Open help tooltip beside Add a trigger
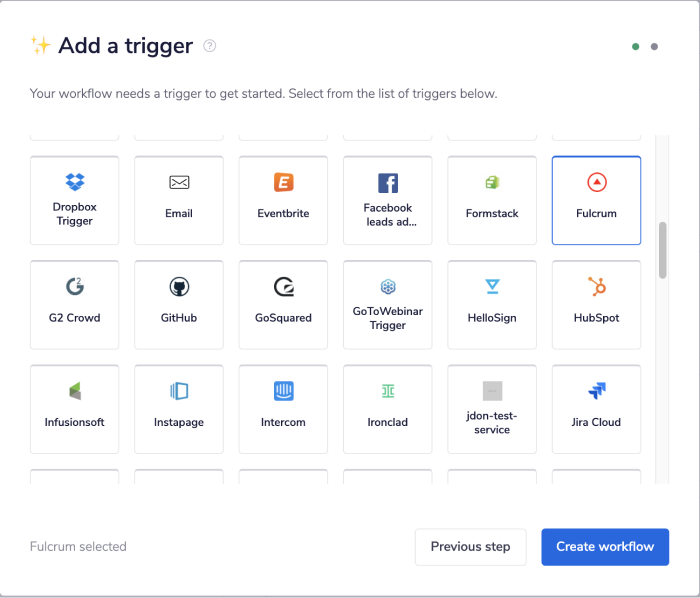This screenshot has height=598, width=700. [x=210, y=46]
